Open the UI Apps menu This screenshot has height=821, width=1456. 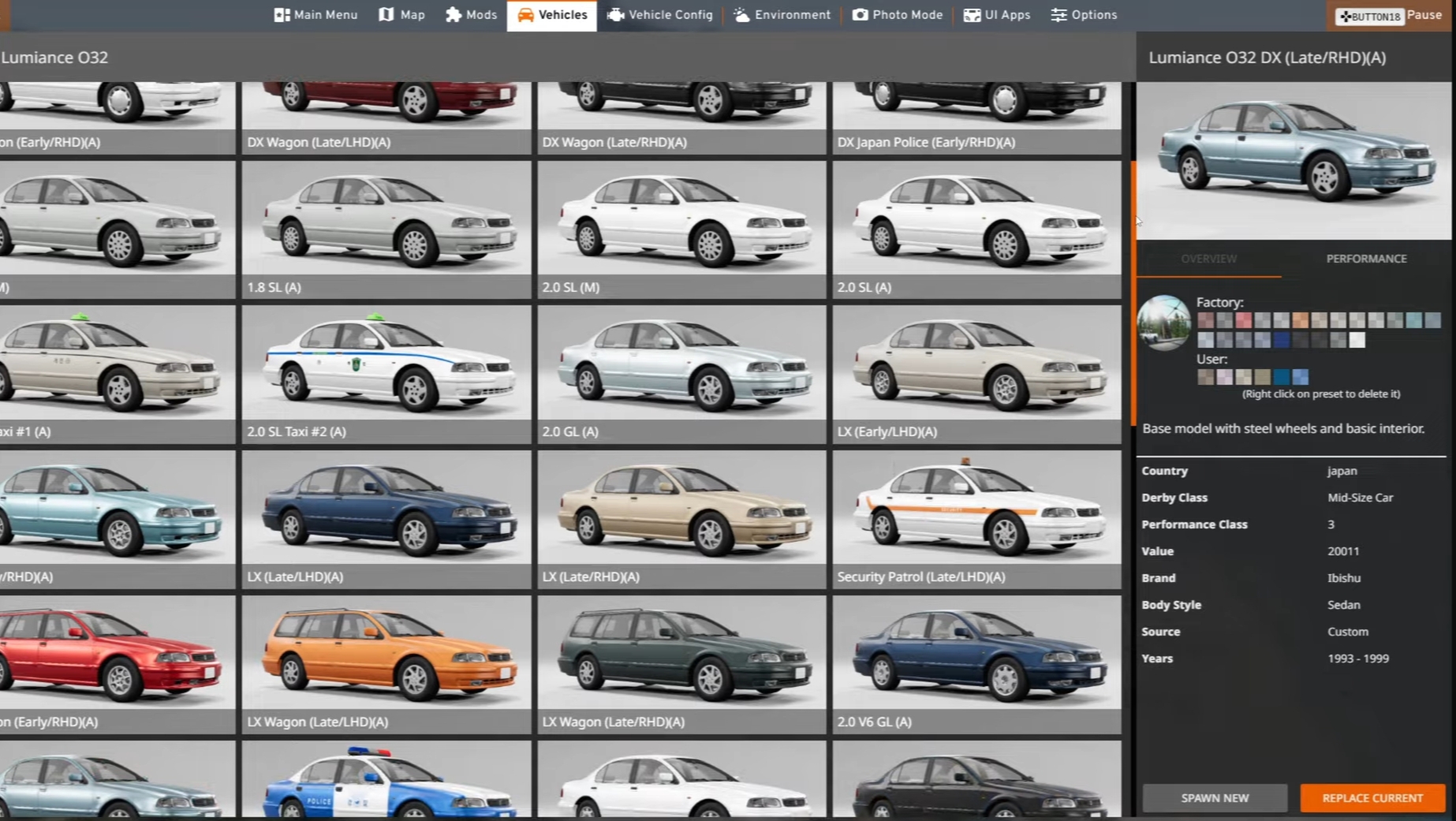tap(997, 15)
